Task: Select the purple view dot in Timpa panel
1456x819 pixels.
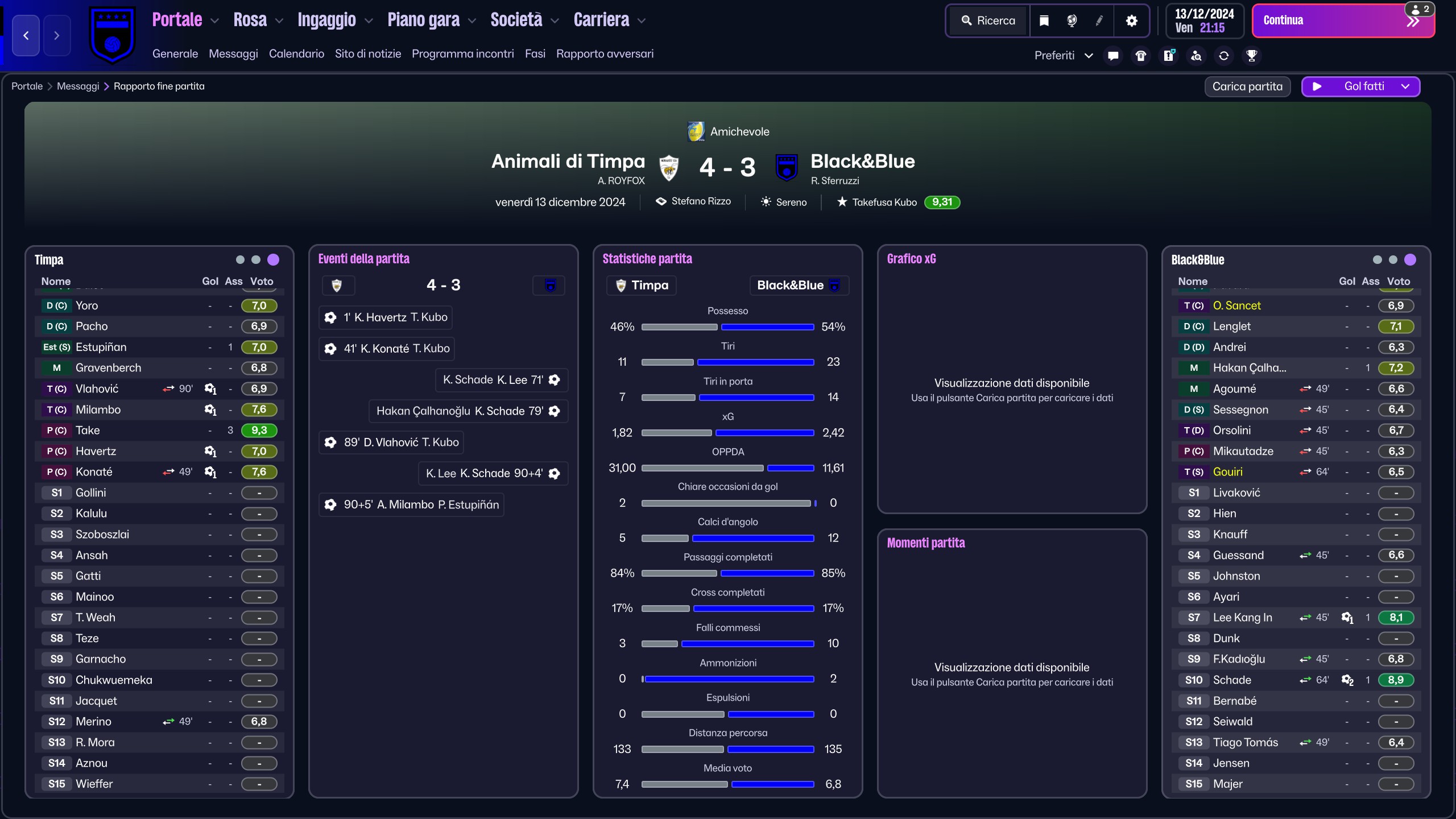Action: click(x=273, y=259)
